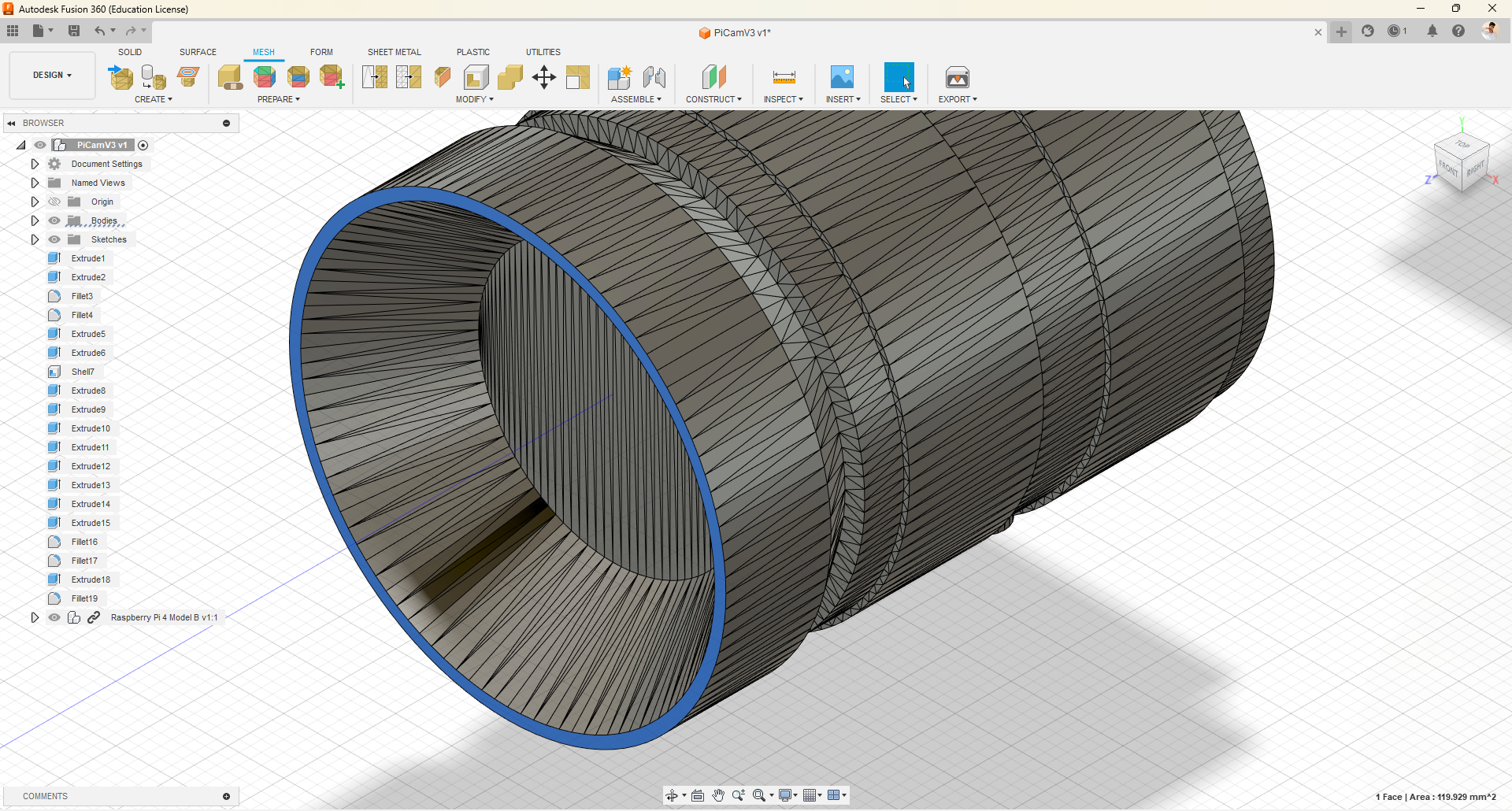Open the PREPARE dropdown menu
The width and height of the screenshot is (1512, 811).
pos(279,99)
